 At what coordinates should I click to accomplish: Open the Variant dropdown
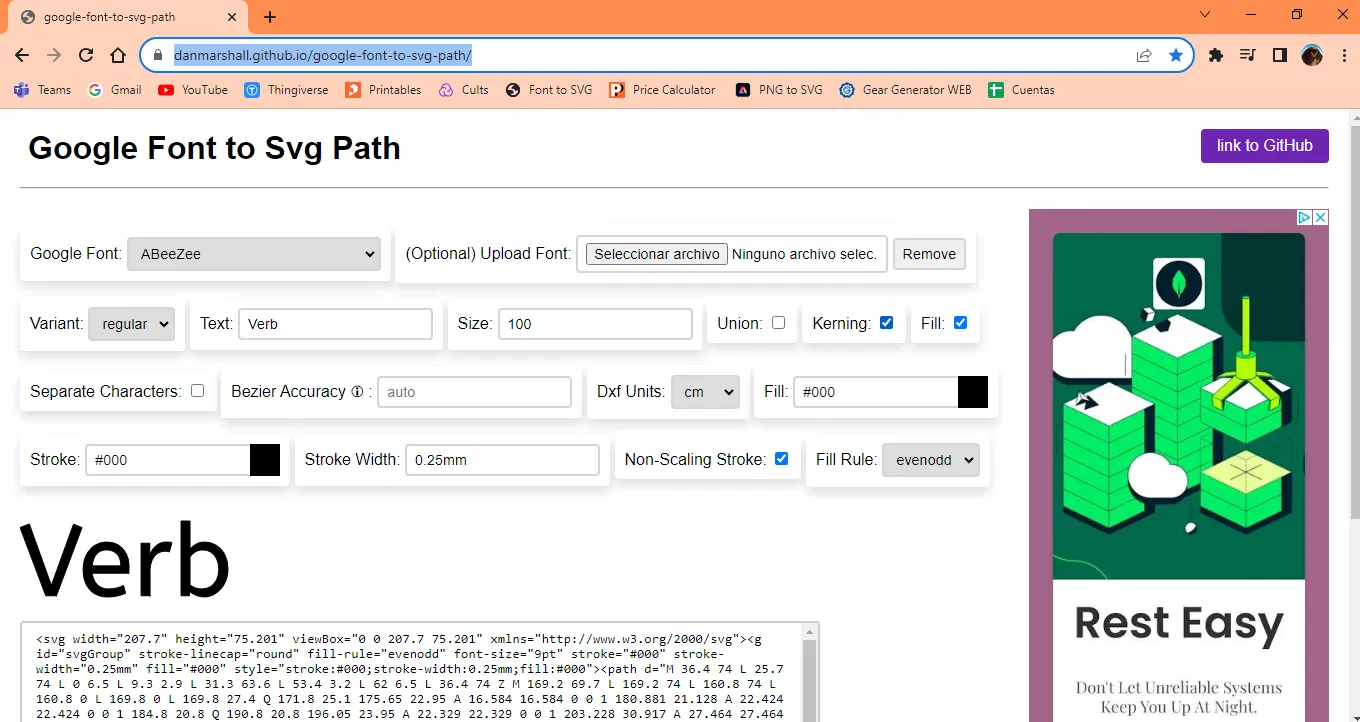coord(131,324)
